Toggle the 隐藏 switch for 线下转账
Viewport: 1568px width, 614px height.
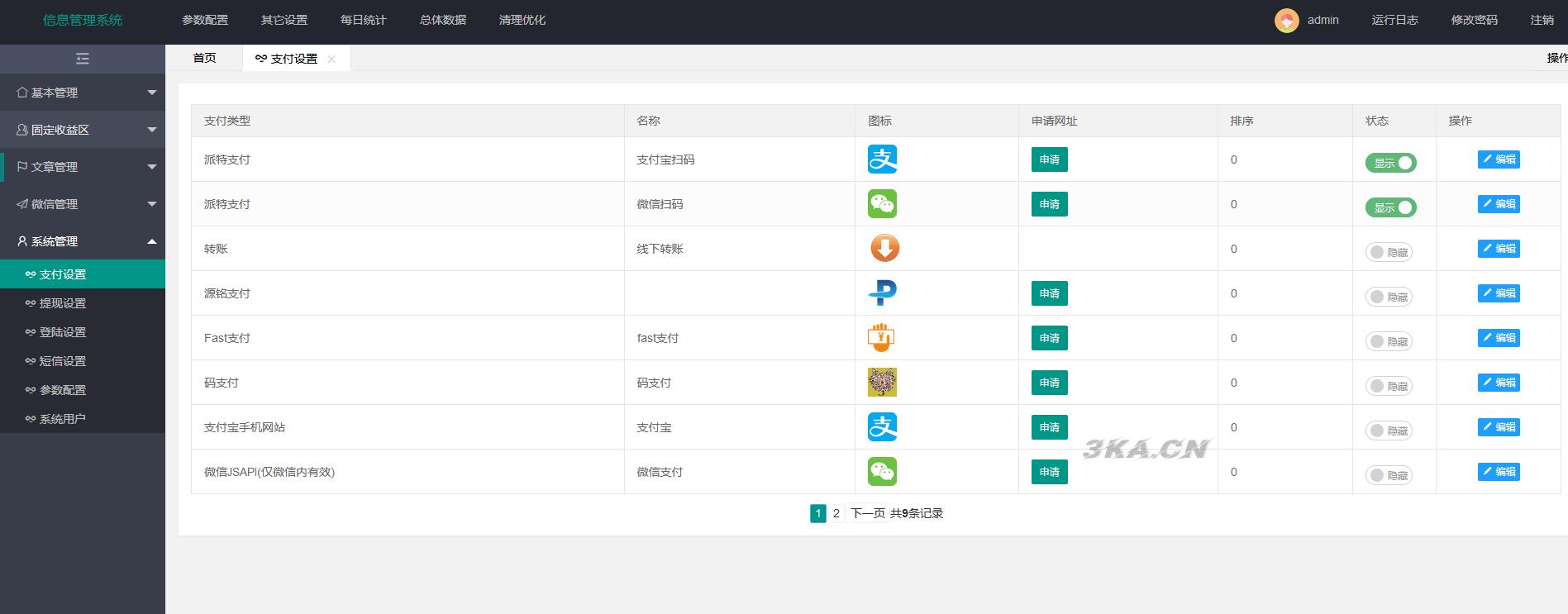(x=1389, y=252)
